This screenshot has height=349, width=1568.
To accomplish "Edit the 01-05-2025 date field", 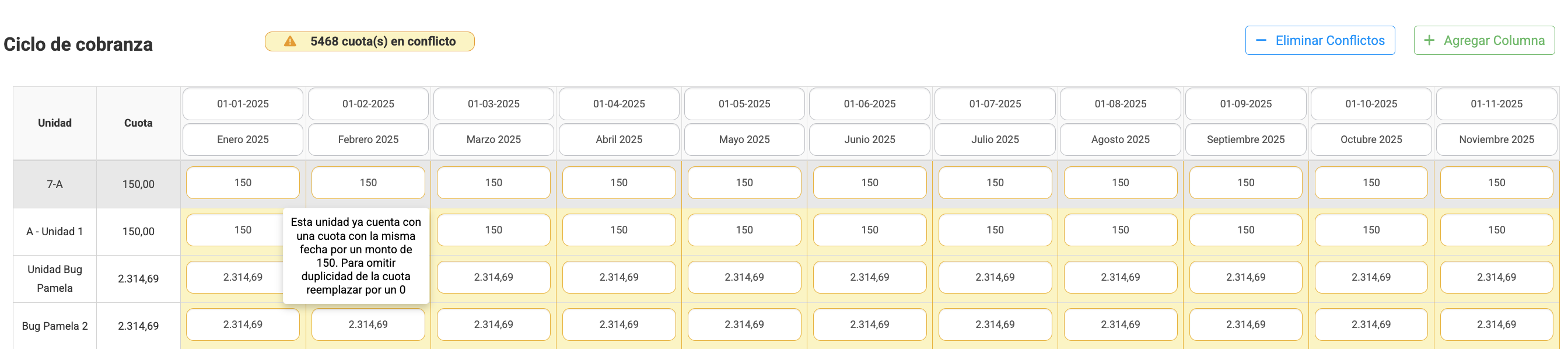I will pyautogui.click(x=744, y=104).
